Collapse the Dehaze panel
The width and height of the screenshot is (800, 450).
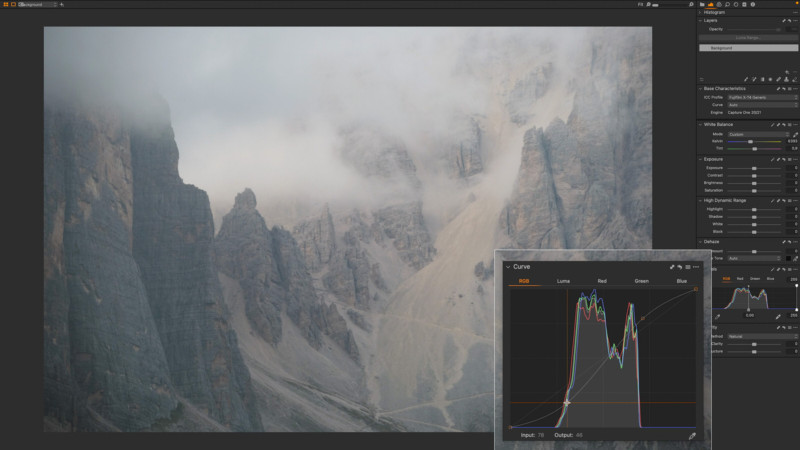[x=701, y=242]
